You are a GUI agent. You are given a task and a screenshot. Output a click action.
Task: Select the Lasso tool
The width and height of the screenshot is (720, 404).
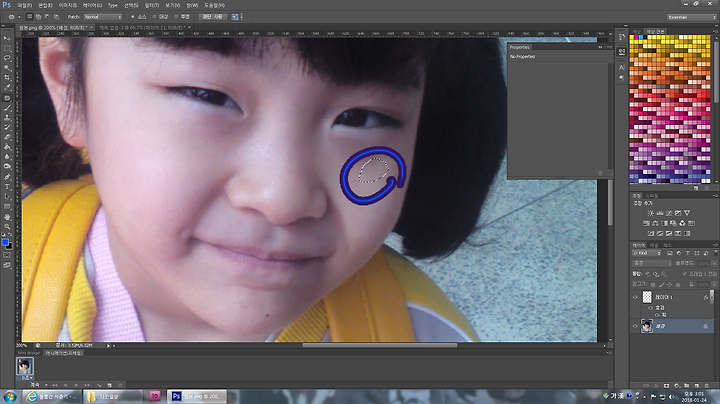coord(7,58)
